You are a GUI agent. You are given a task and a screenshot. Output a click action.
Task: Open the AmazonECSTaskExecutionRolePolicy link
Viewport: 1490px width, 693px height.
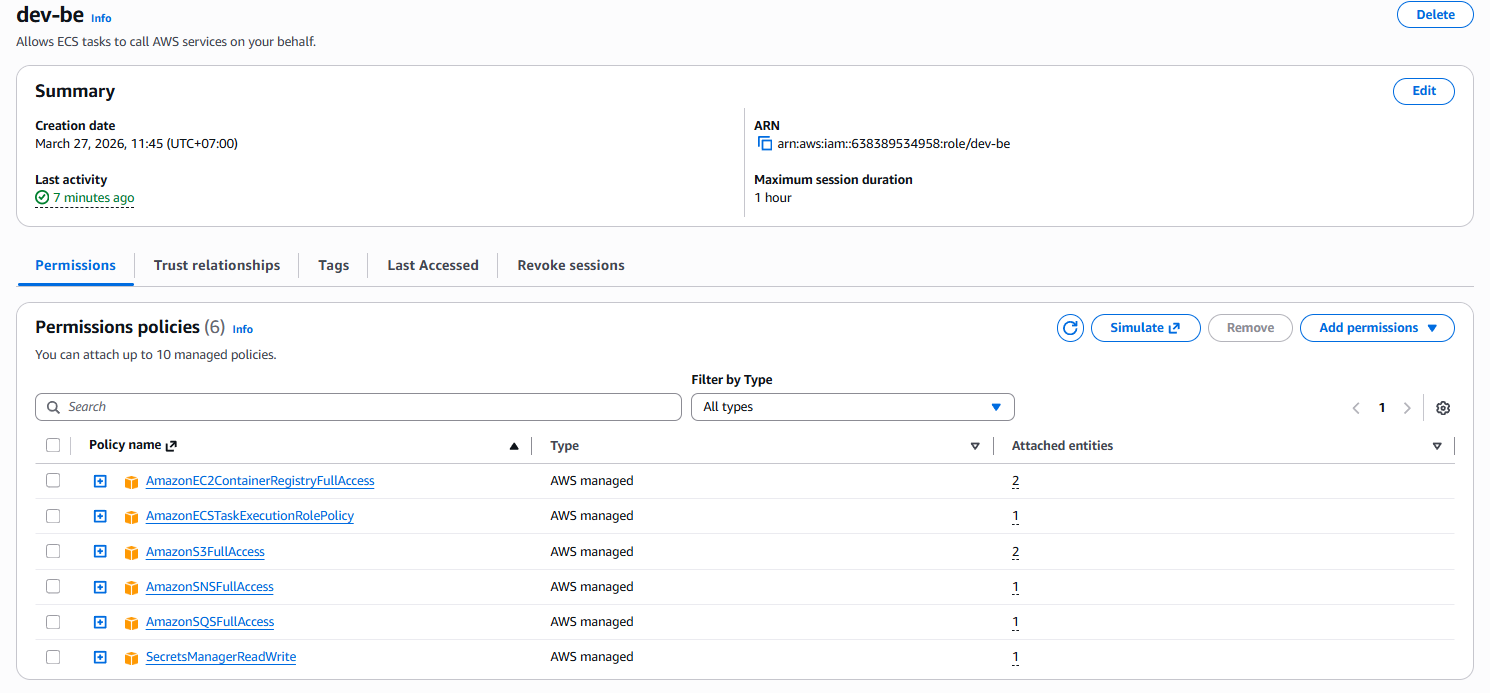tap(249, 516)
